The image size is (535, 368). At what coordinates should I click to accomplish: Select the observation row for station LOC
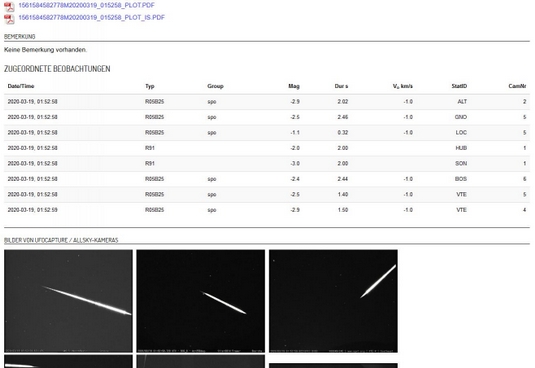pos(267,133)
